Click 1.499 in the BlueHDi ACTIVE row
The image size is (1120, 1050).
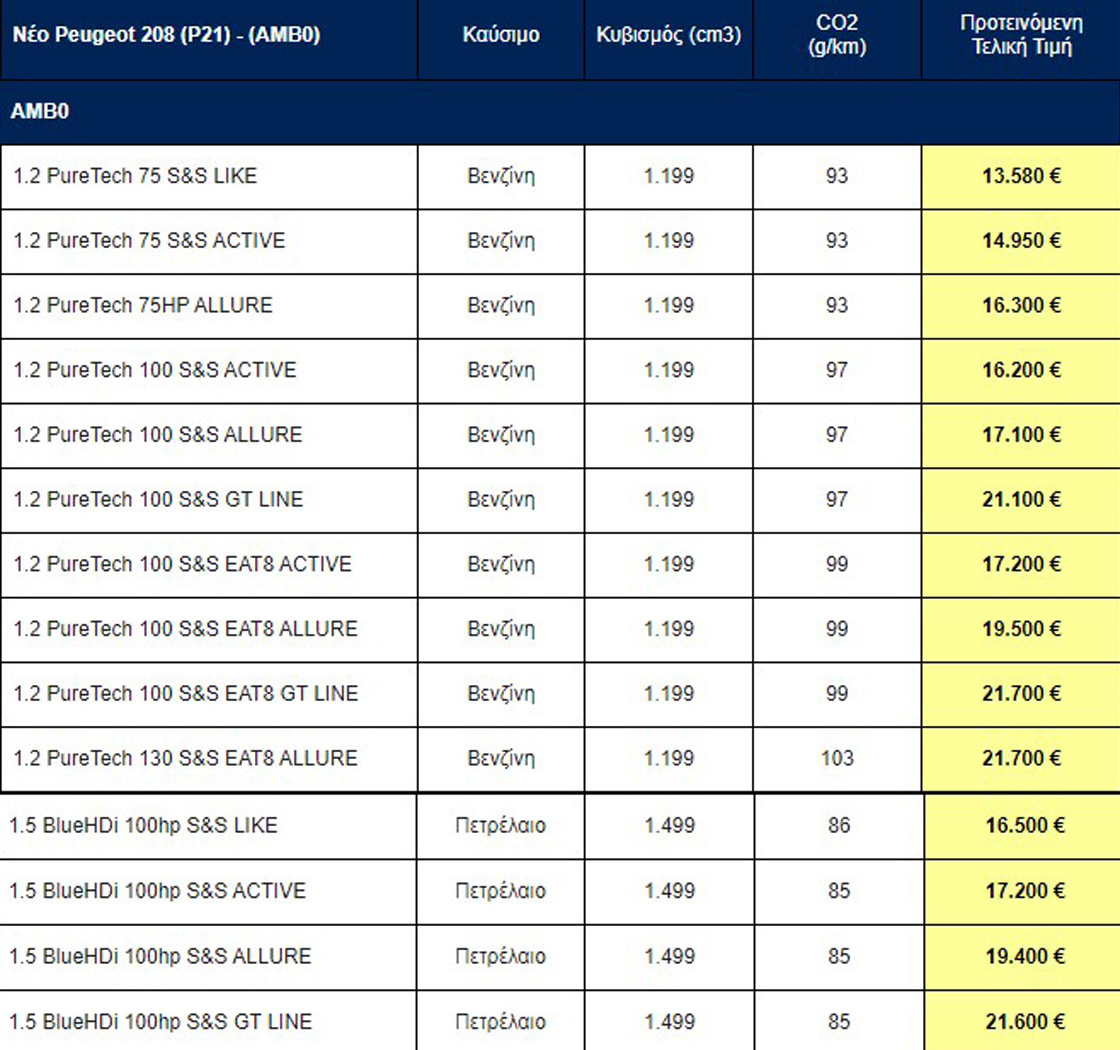[669, 891]
